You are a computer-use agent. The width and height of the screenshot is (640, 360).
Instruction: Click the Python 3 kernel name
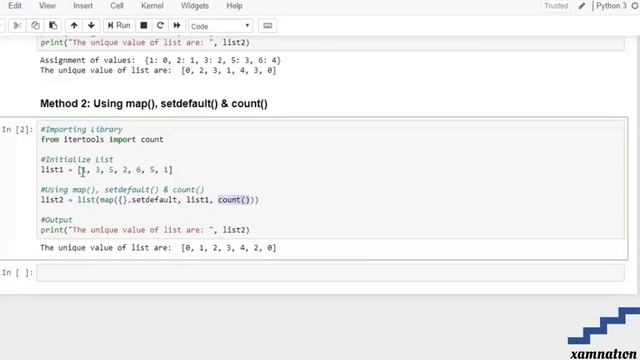[611, 6]
